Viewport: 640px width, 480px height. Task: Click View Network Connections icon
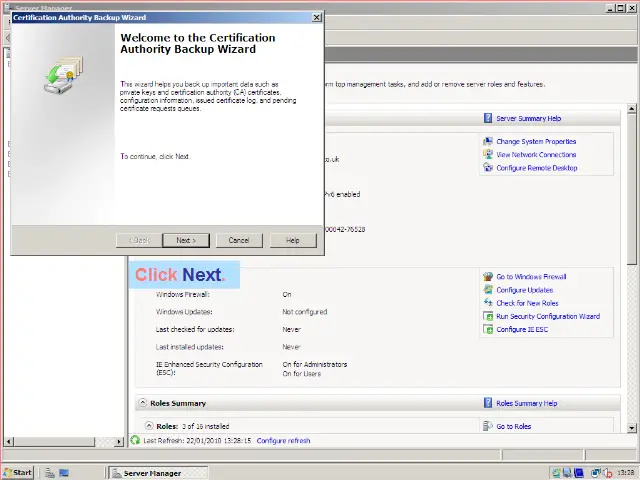pos(488,154)
